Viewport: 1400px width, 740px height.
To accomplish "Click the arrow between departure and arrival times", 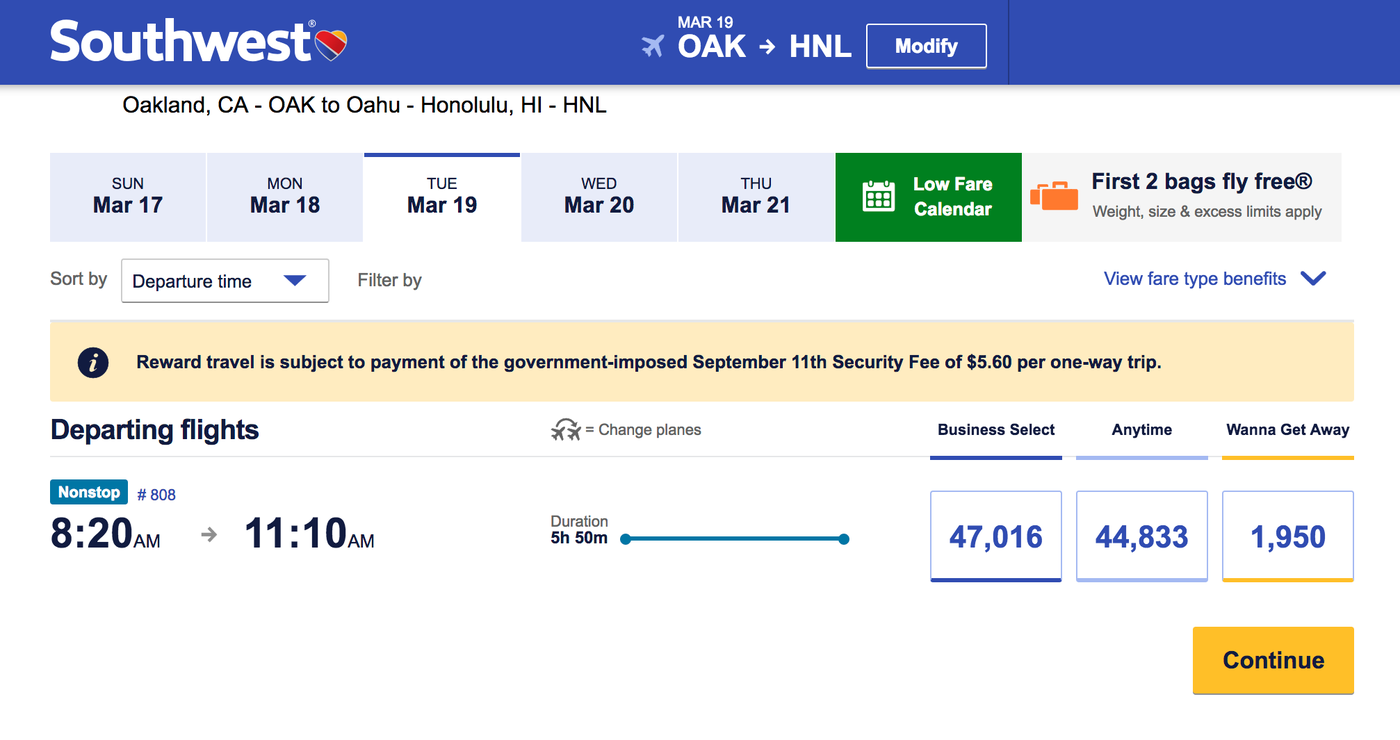I will (x=208, y=534).
